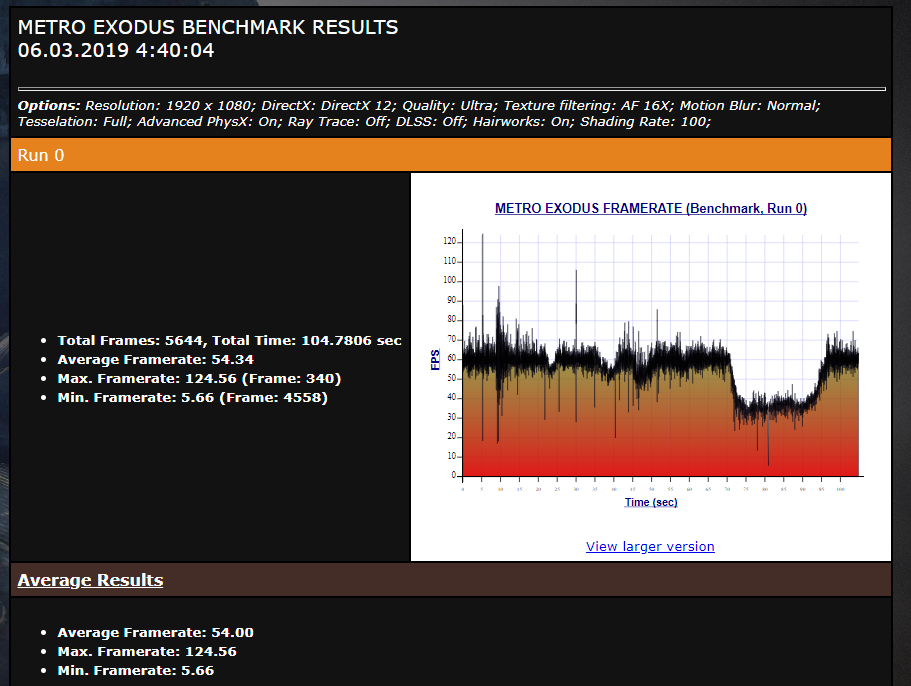Screen dimensions: 911x686
Task: Click Average Results Max. Framerate: 124.56
Action: pos(147,652)
